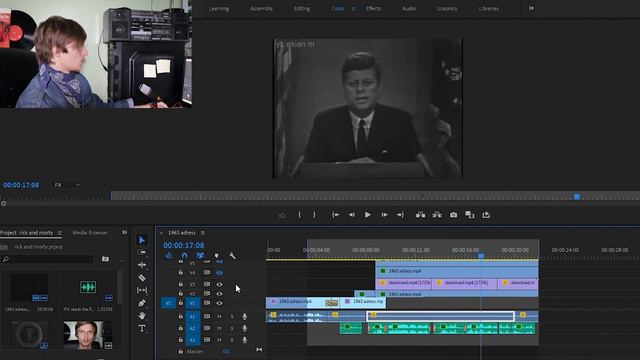Switch to Graphics workspace
The image size is (640, 360).
click(447, 9)
